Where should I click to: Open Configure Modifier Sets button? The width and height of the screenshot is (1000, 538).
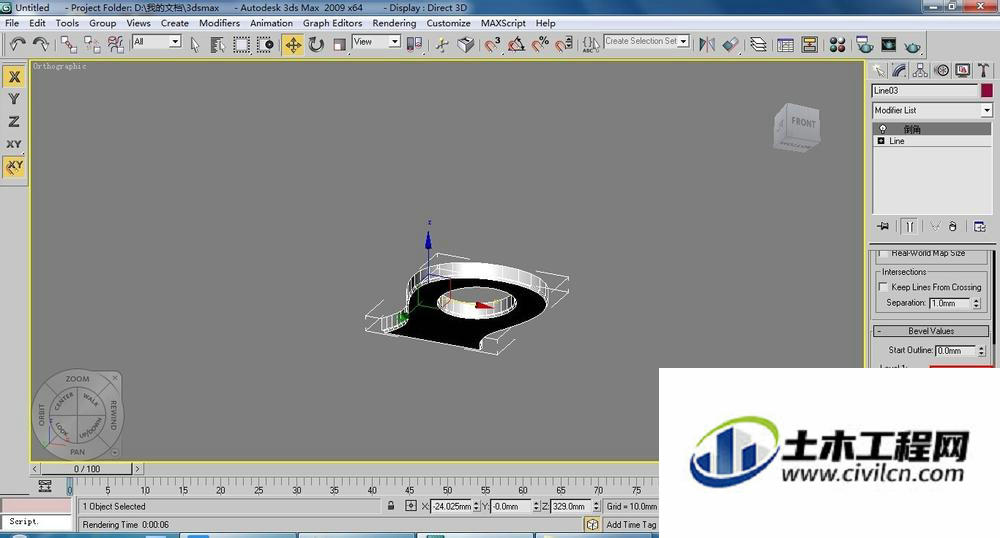[980, 226]
